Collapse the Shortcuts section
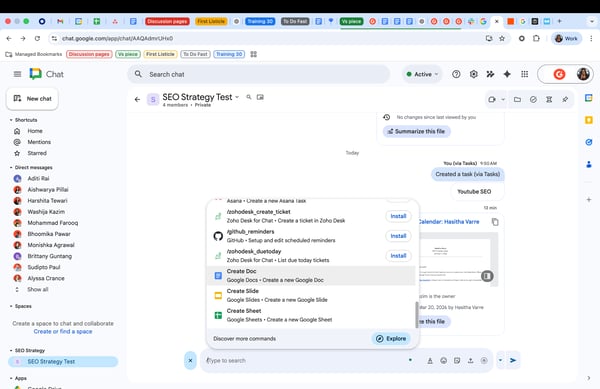Screen dimensions: 600x389 [11, 120]
